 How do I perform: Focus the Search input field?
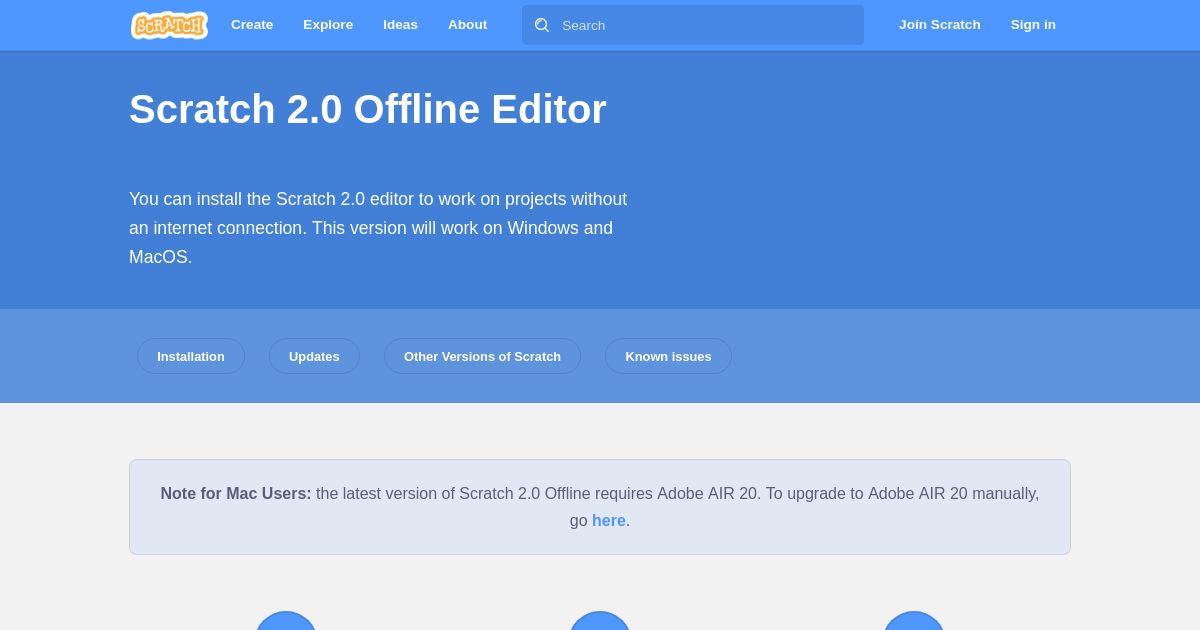[x=693, y=25]
